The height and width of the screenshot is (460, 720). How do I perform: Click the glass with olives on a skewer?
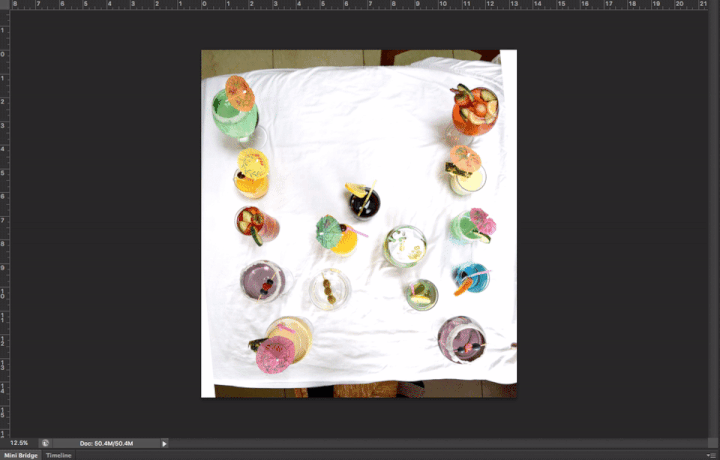tap(329, 290)
